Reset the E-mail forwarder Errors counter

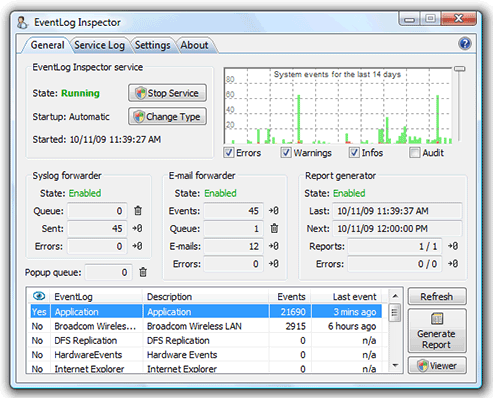point(274,264)
